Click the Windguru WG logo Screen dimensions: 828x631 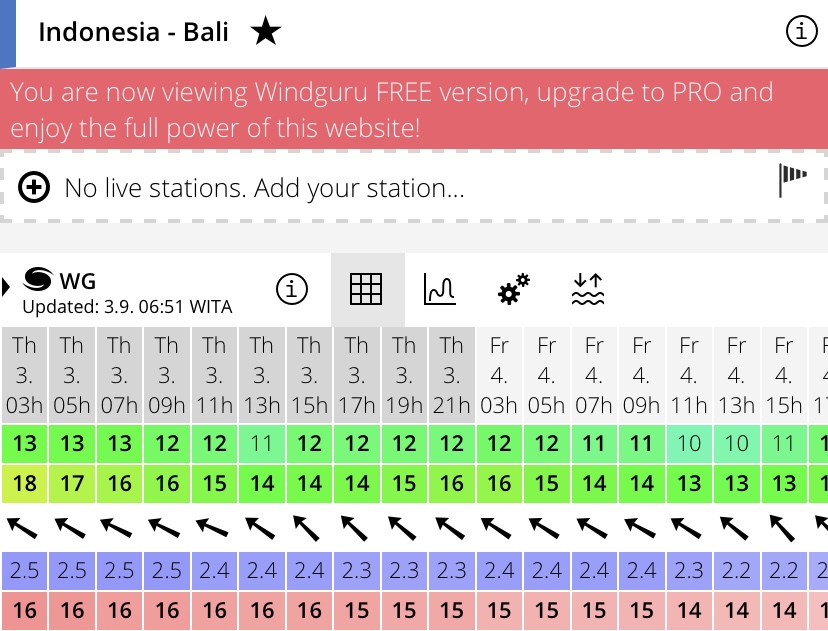59,280
